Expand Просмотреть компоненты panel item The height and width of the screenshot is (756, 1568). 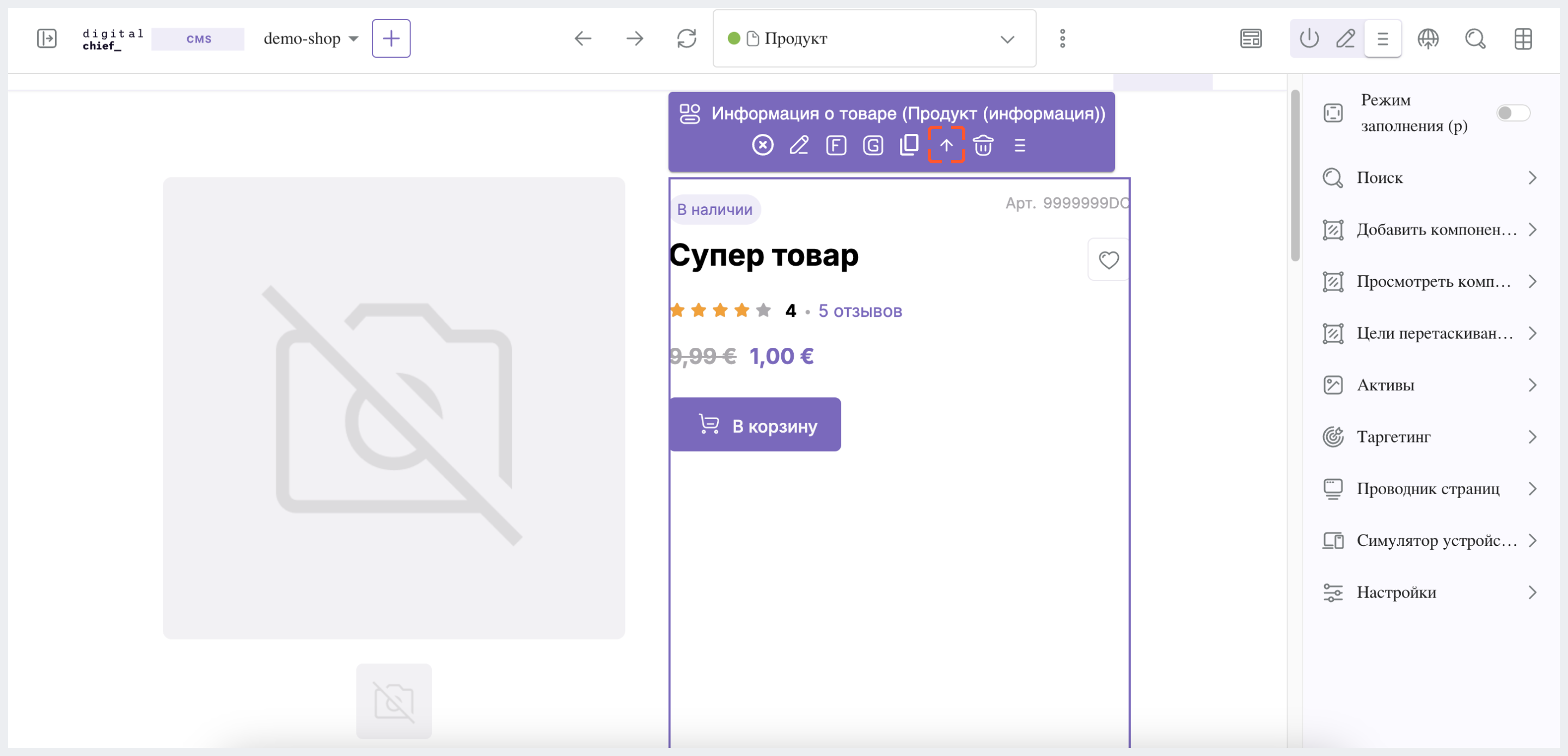[1429, 281]
